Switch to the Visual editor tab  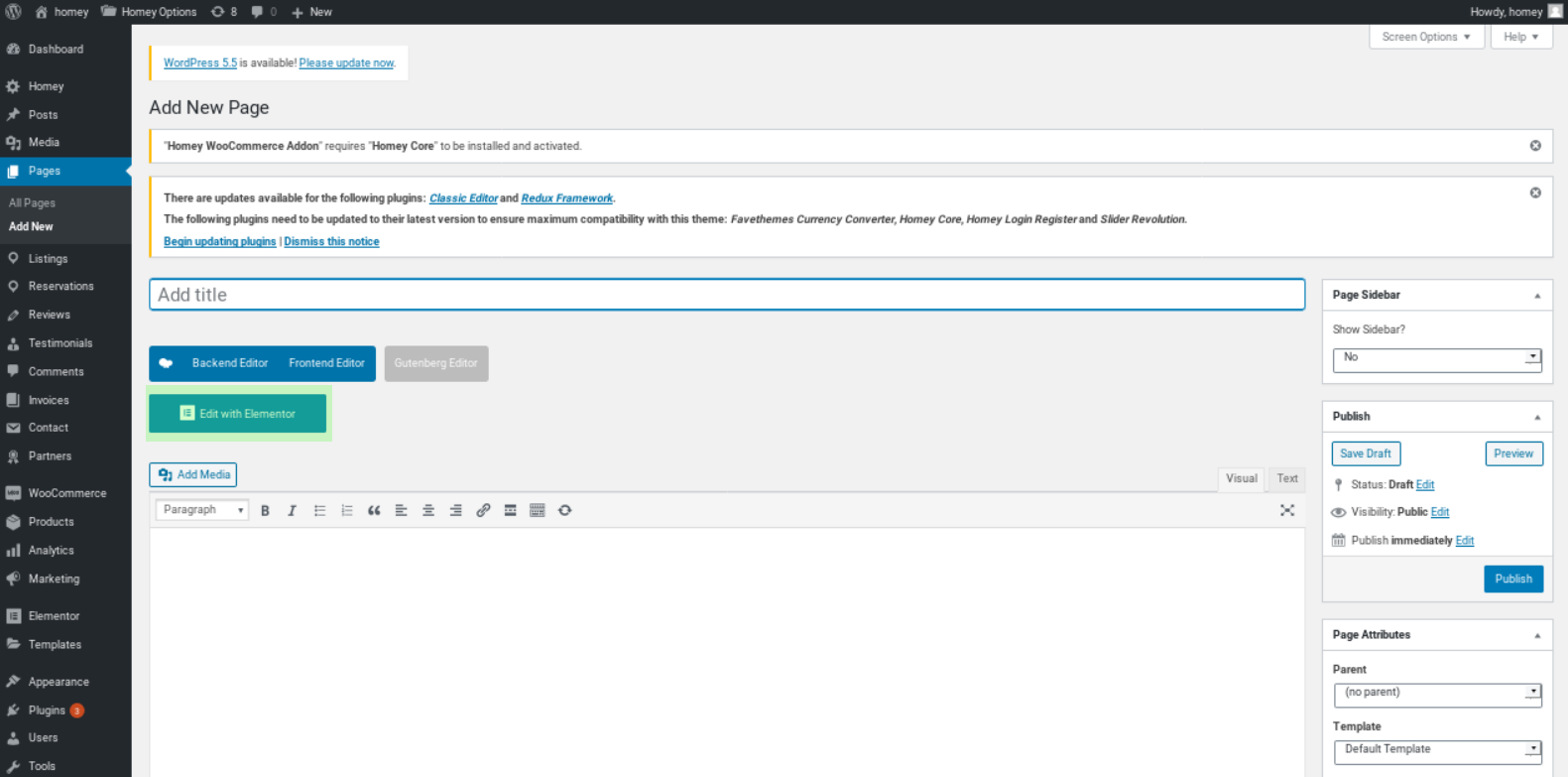1241,478
